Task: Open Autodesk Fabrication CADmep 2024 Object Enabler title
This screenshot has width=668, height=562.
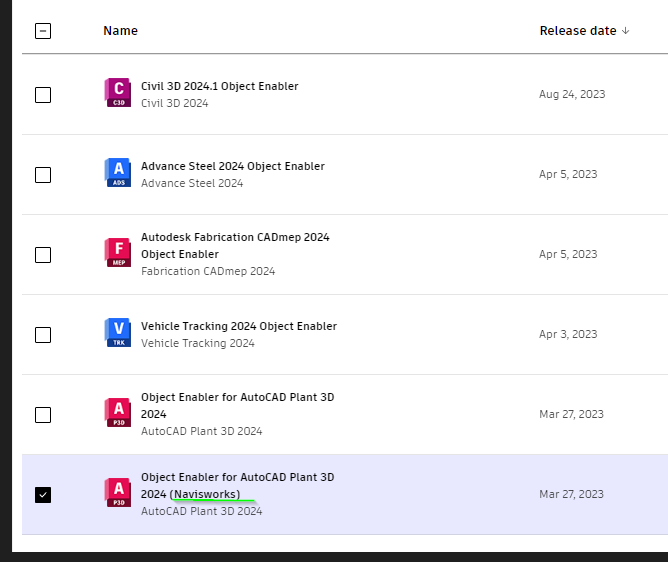Action: pyautogui.click(x=235, y=245)
